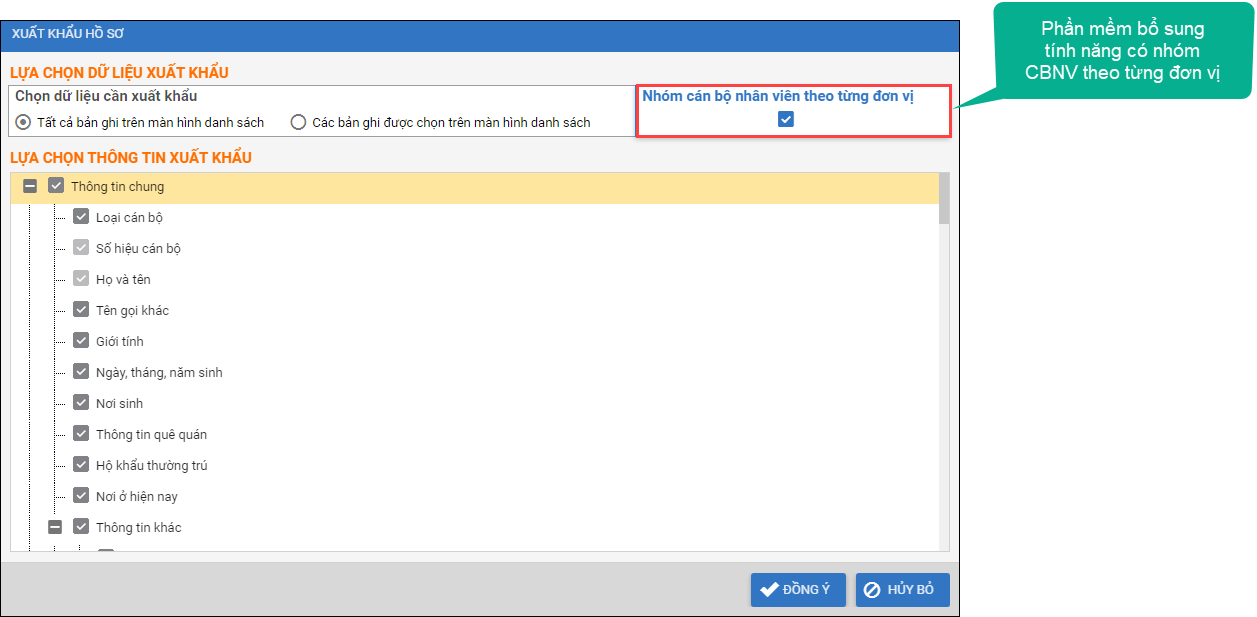This screenshot has width=1257, height=617.
Task: Uncheck Hộ khẩu thường trú checkbox
Action: click(x=81, y=465)
